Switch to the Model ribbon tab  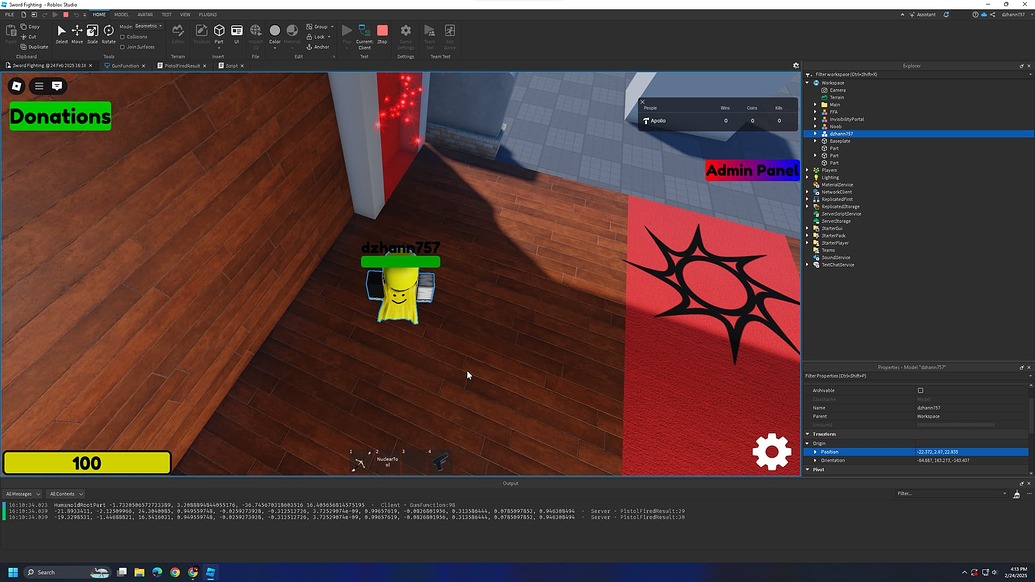121,15
